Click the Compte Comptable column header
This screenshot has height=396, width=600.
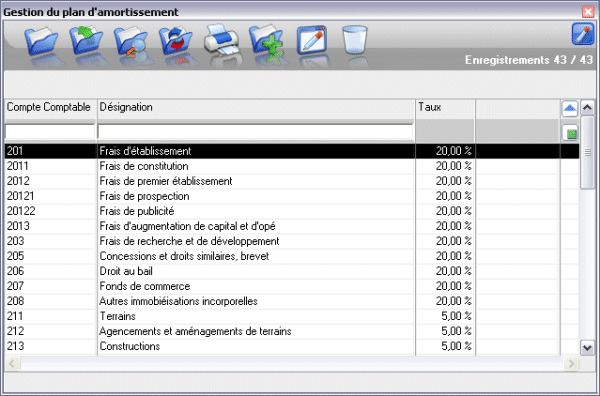point(51,109)
